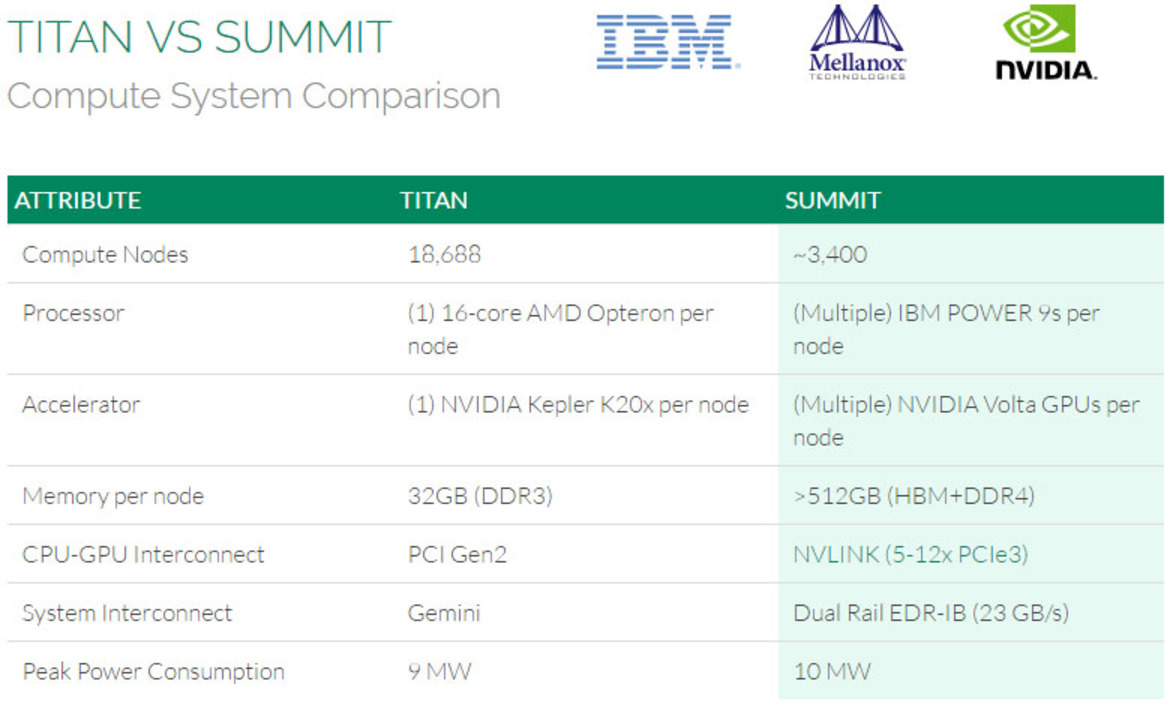
Task: Select the Gemini system interconnect cell
Action: (x=444, y=613)
